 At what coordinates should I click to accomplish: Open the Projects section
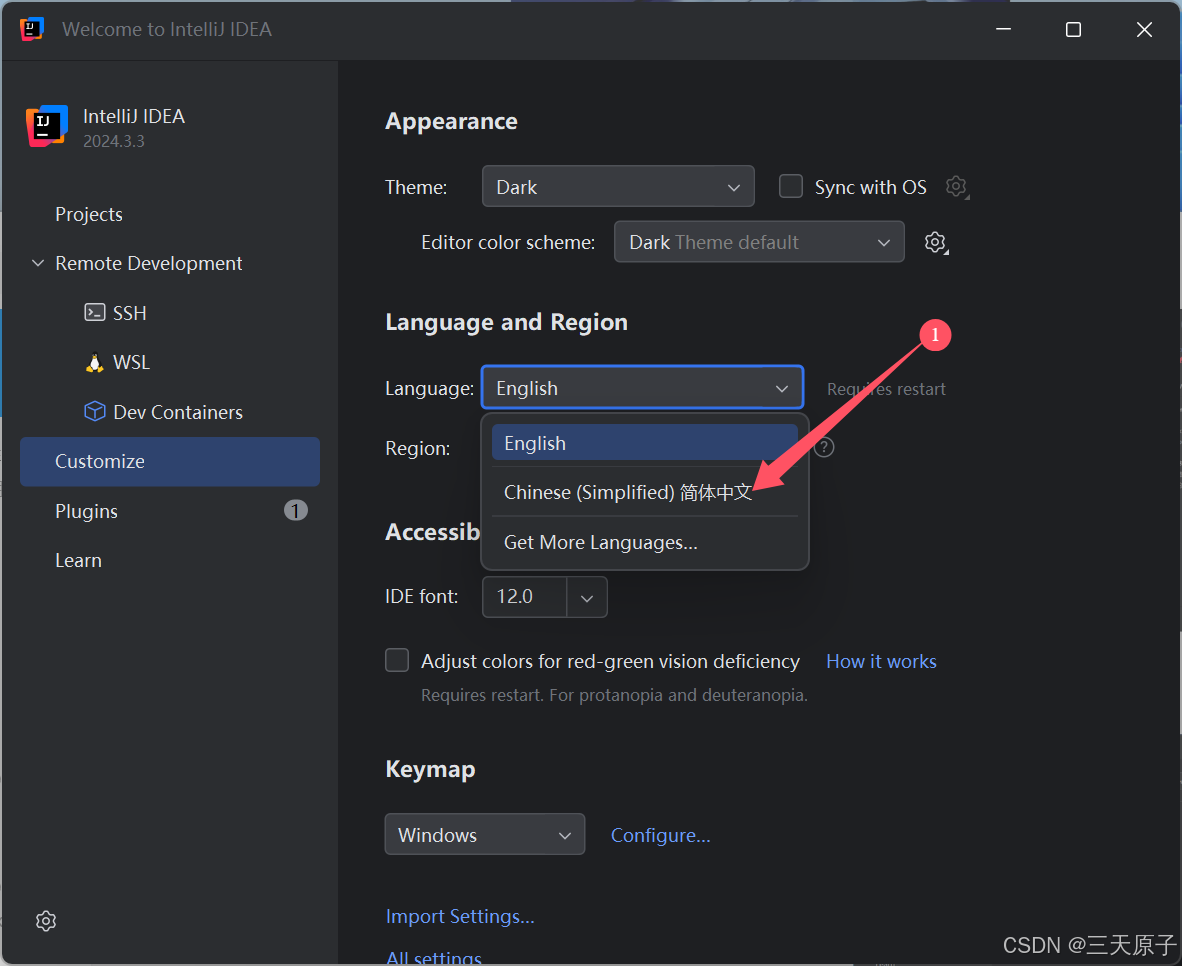tap(170, 214)
